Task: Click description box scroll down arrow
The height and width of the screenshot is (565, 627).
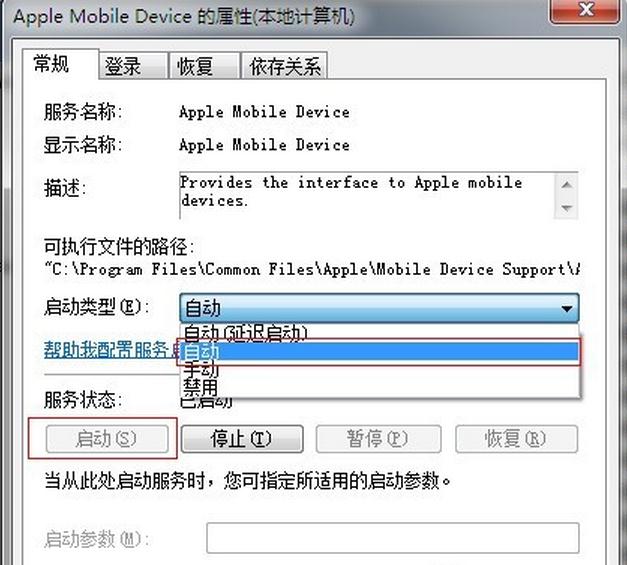Action: tap(566, 208)
